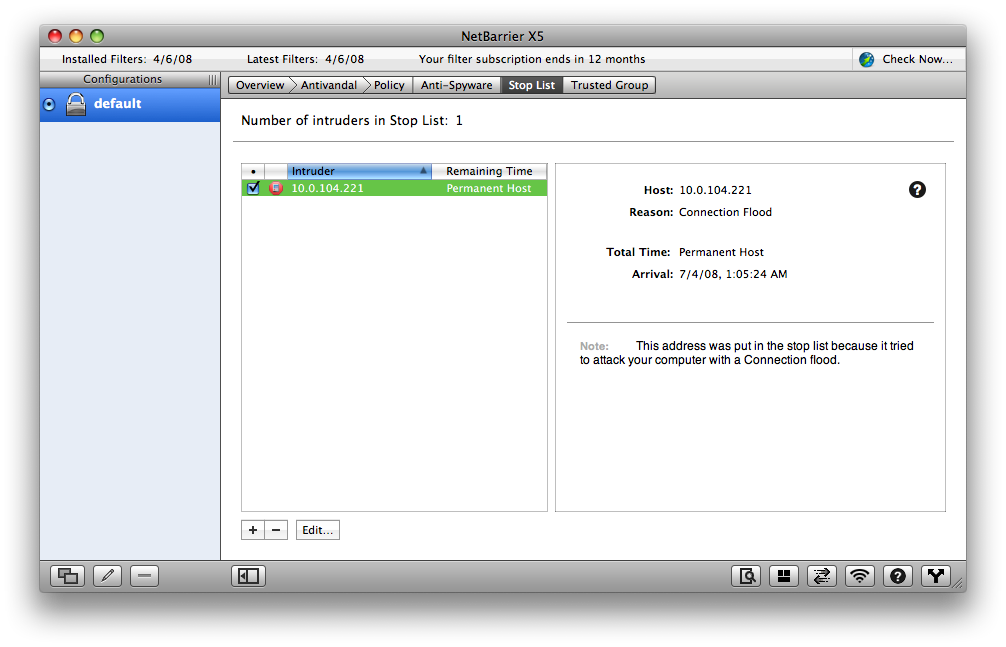Uncheck the 10.0.104.221 intruder checkbox
This screenshot has height=647, width=1006.
click(253, 188)
